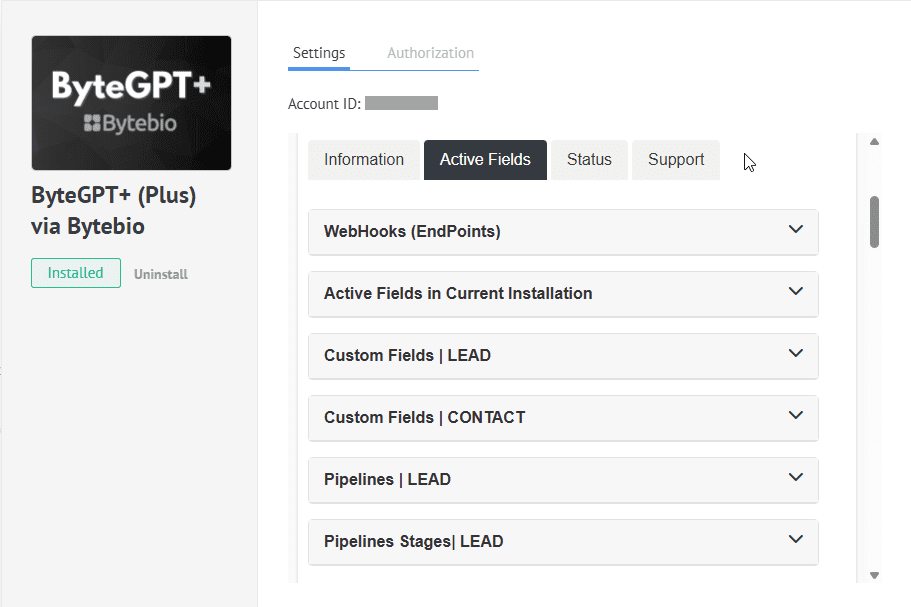Click the scrollbar down arrow

click(874, 575)
